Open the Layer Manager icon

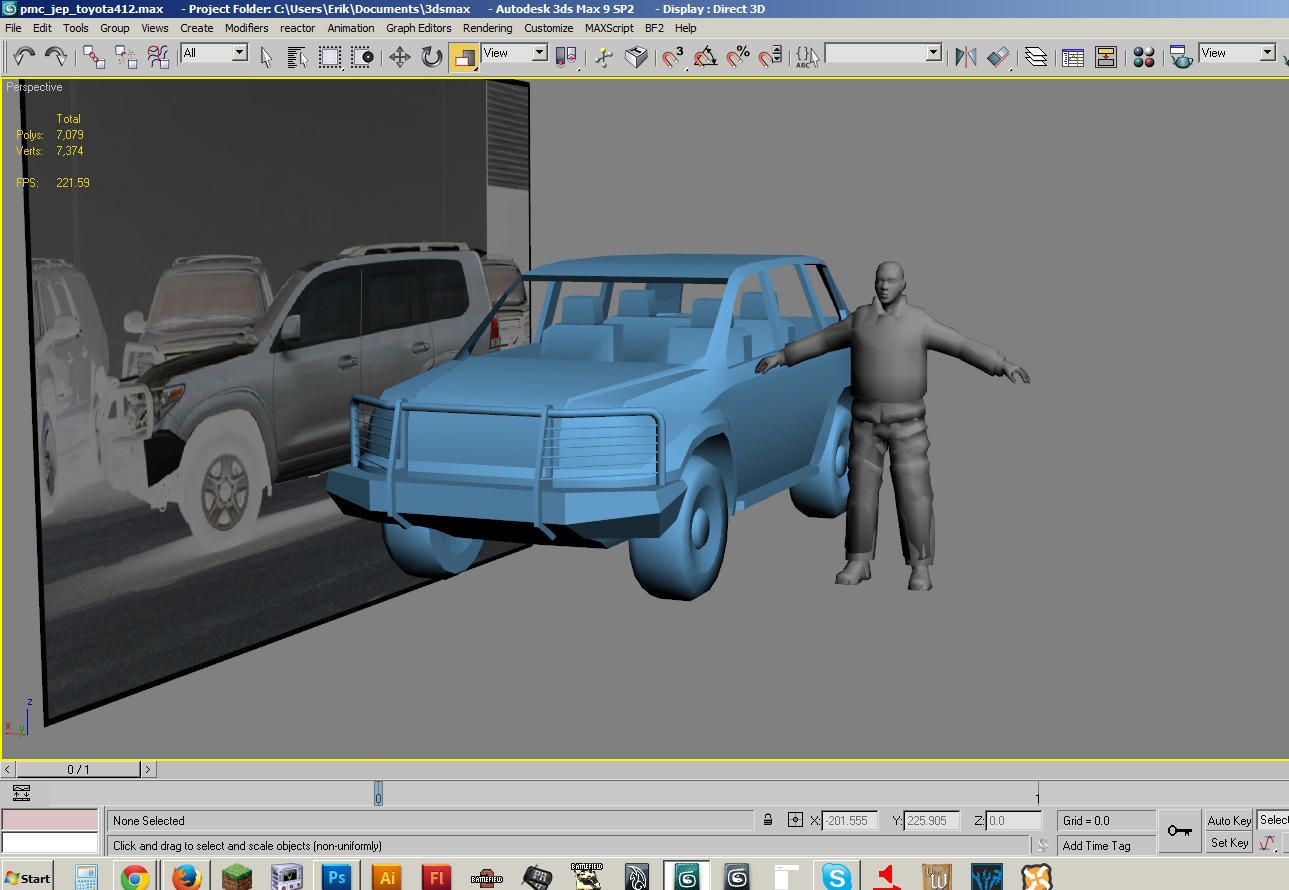(x=1036, y=57)
